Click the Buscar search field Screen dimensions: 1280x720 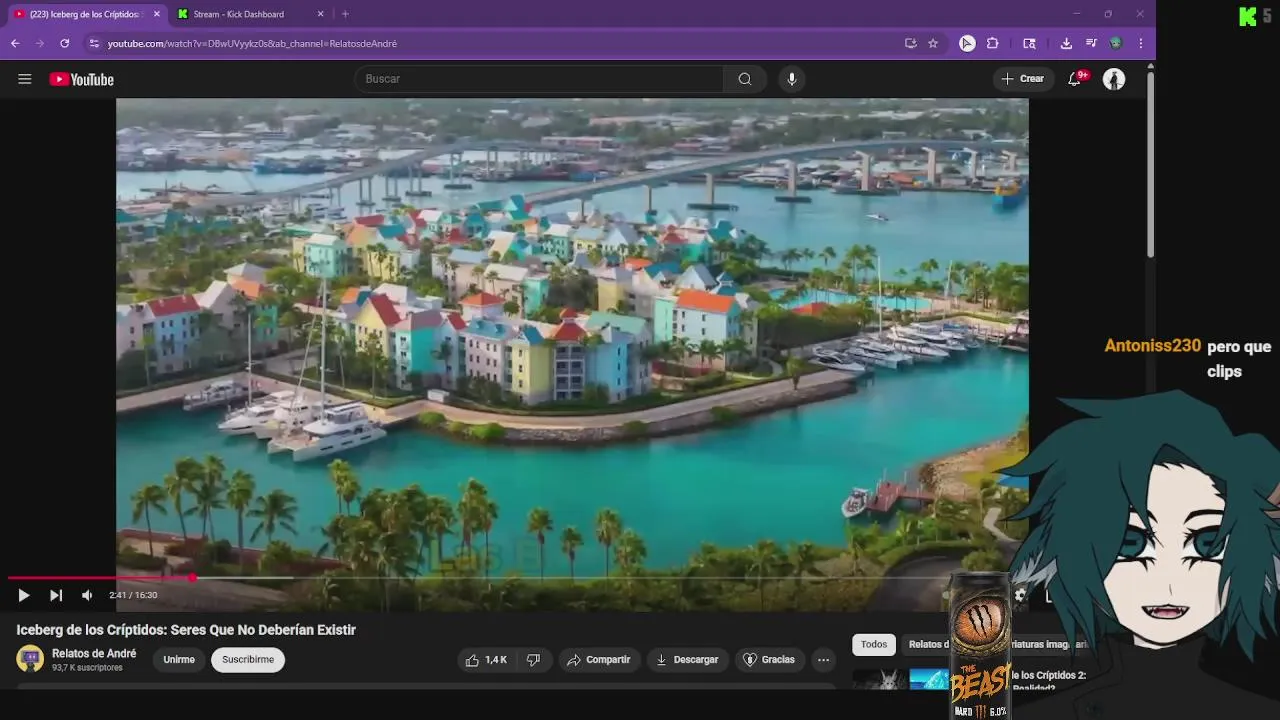click(x=540, y=79)
